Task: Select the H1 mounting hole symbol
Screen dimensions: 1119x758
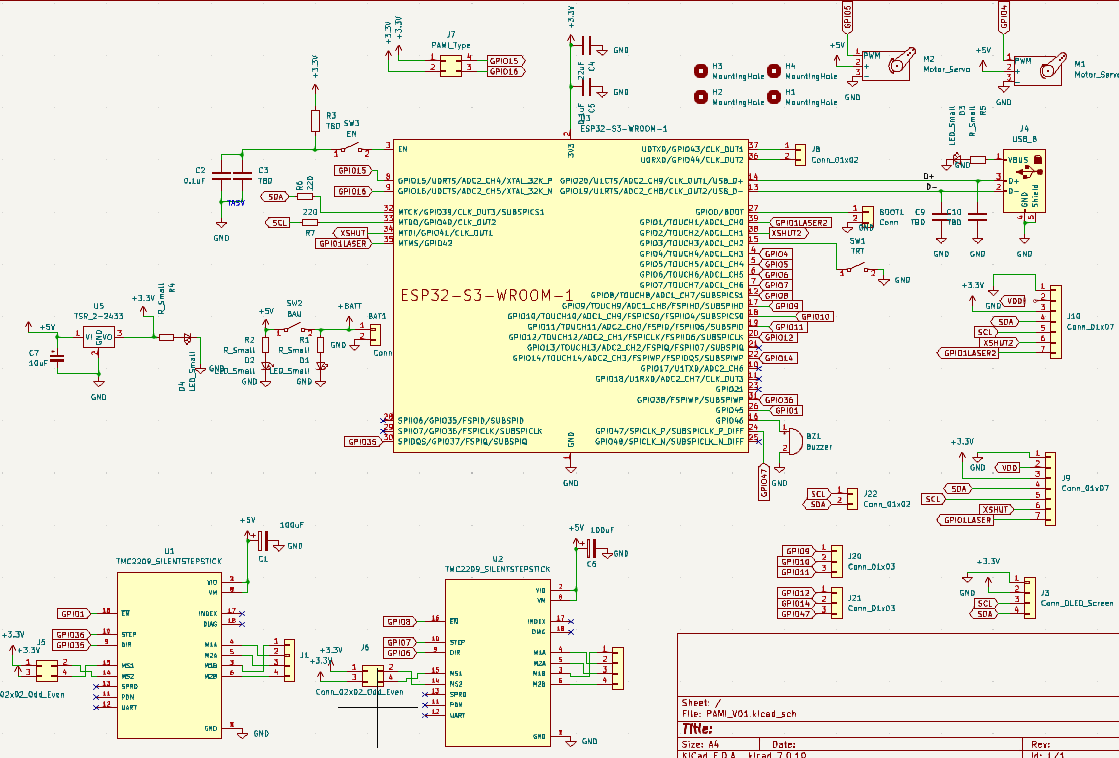Action: point(774,96)
